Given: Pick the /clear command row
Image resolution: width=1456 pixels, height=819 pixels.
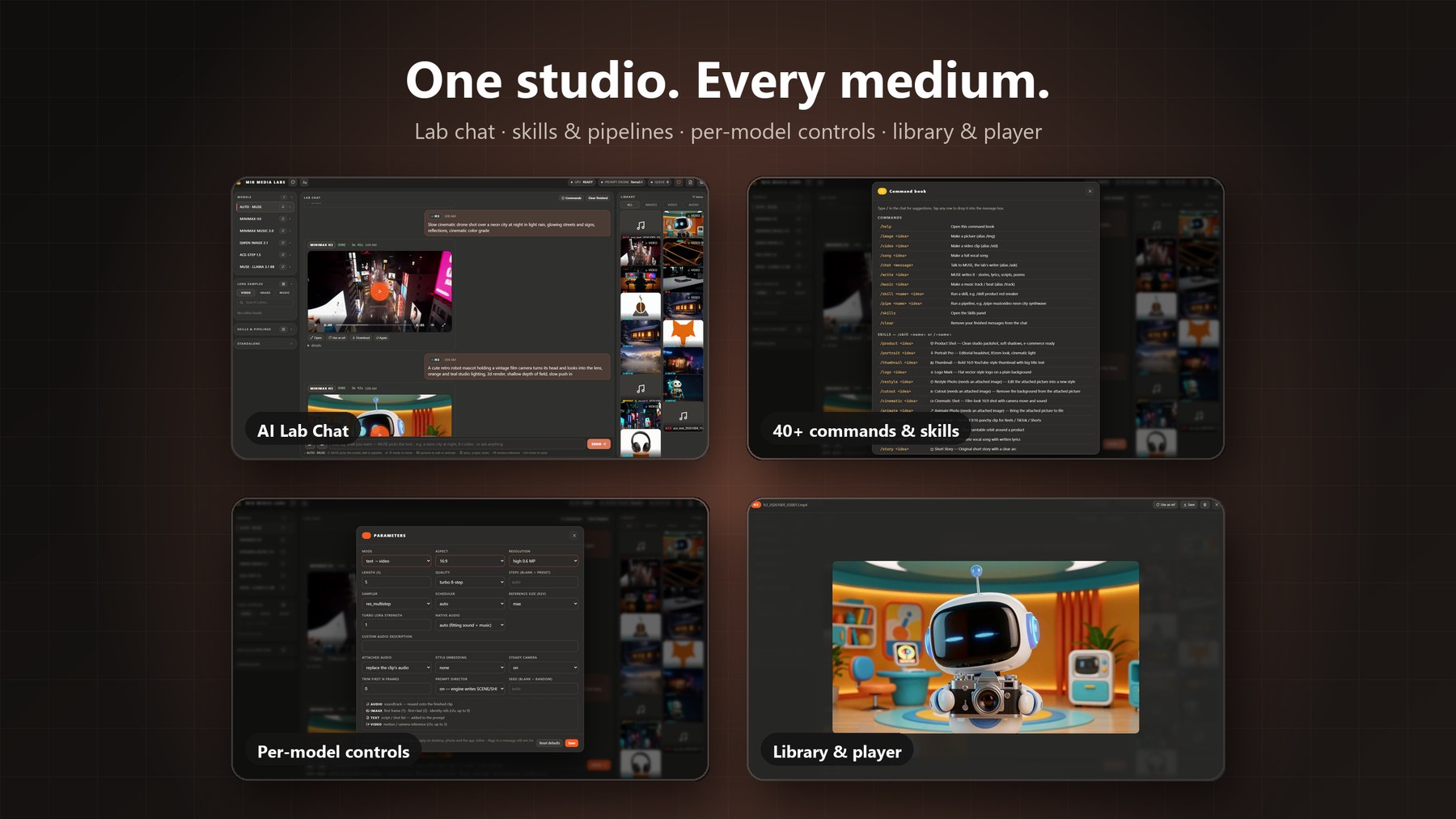Looking at the screenshot, I should 985,323.
